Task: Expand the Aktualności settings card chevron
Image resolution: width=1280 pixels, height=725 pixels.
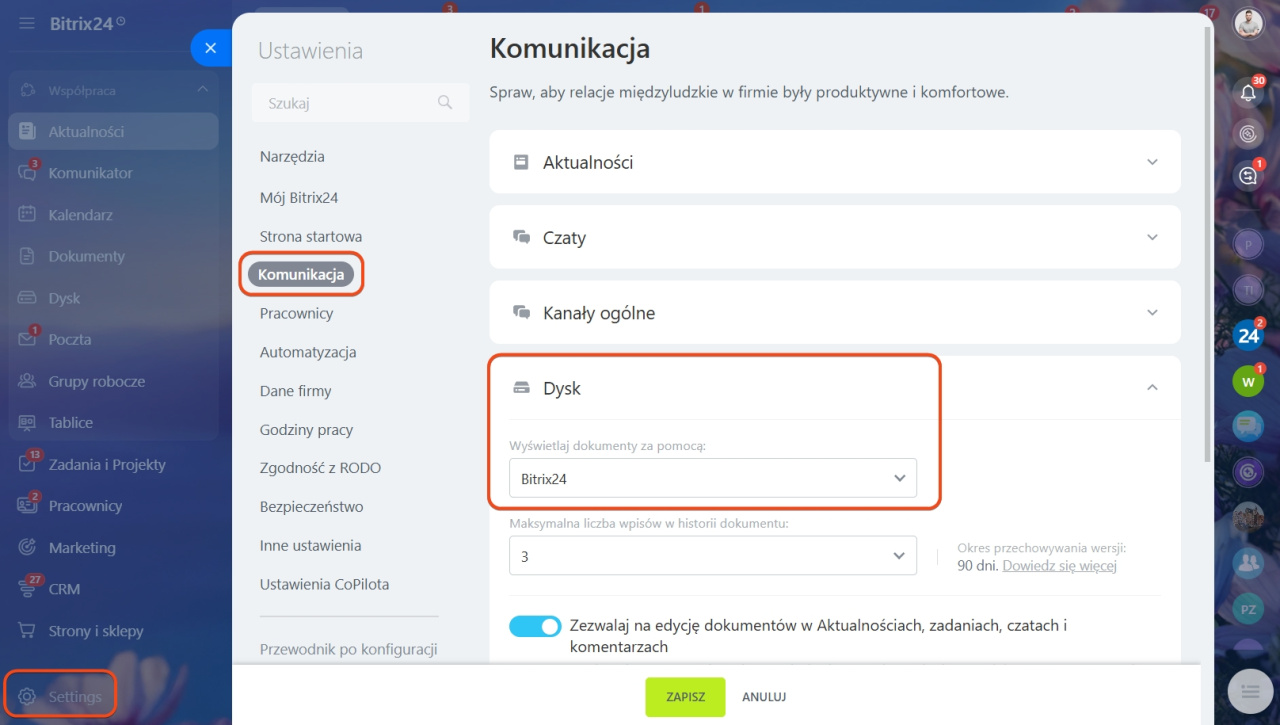Action: pyautogui.click(x=1152, y=162)
